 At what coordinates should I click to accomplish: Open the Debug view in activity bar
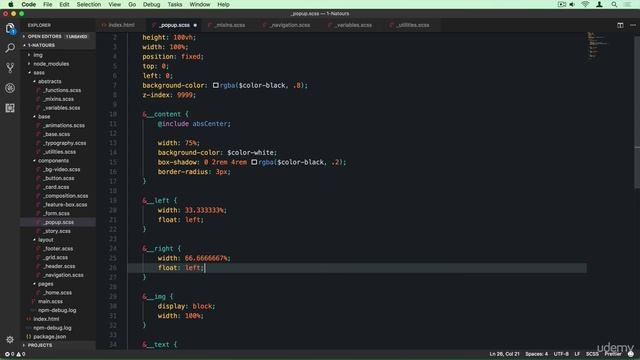(x=10, y=88)
